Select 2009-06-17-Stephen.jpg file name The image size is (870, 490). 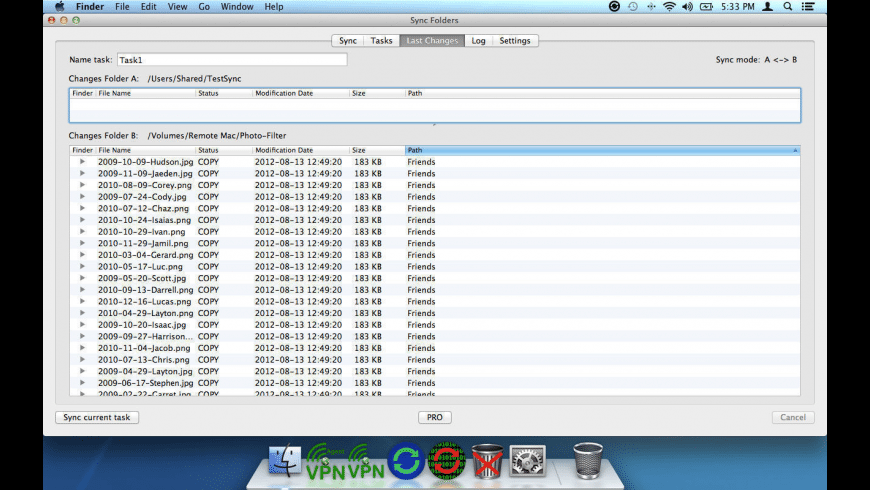(x=145, y=383)
